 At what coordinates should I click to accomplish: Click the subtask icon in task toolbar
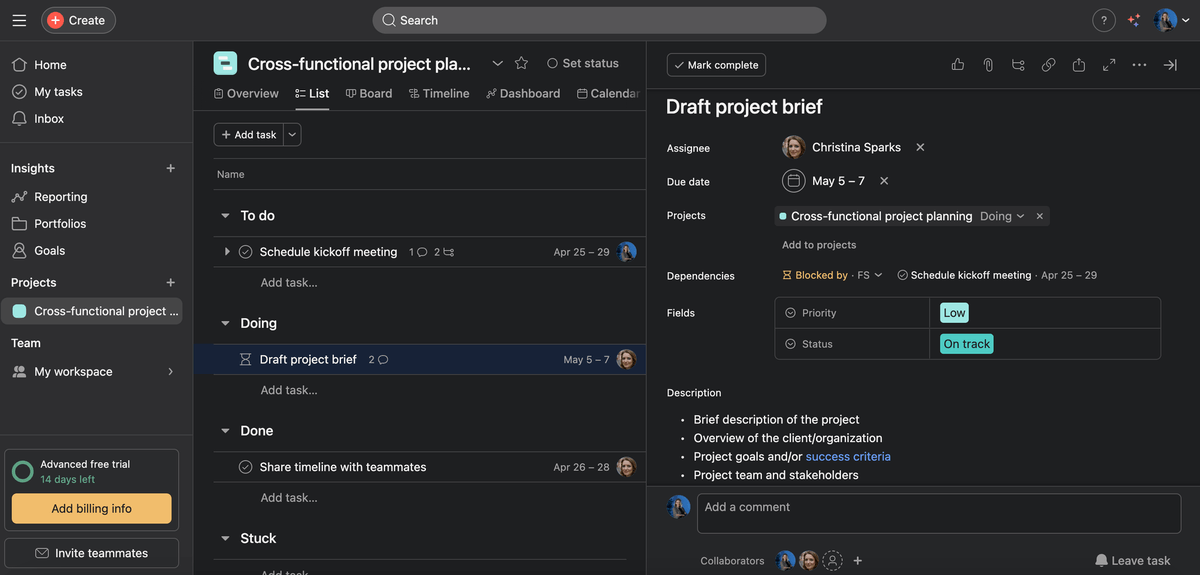[x=1018, y=65]
